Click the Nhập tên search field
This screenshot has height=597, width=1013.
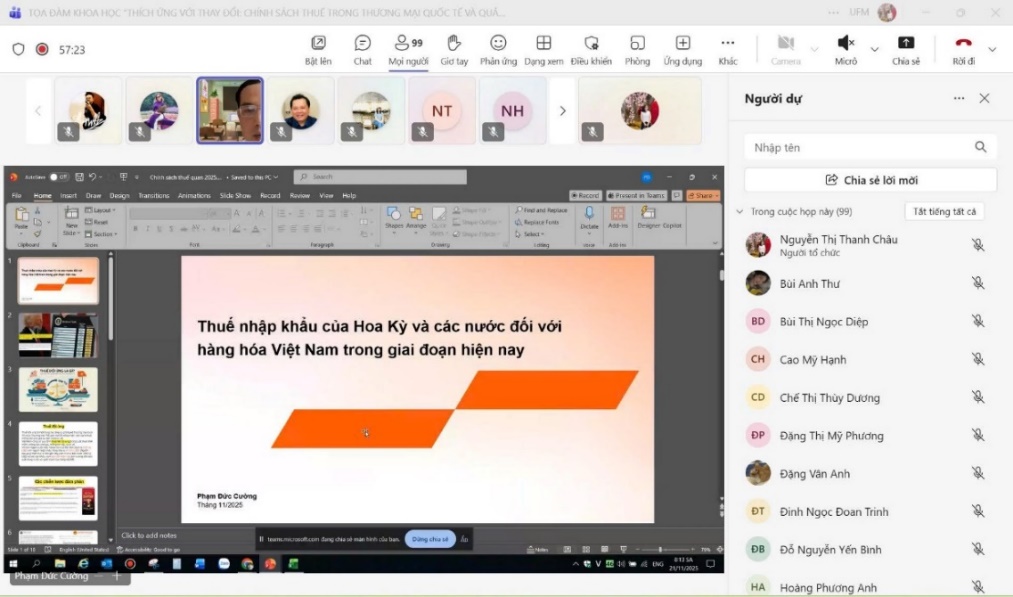860,147
